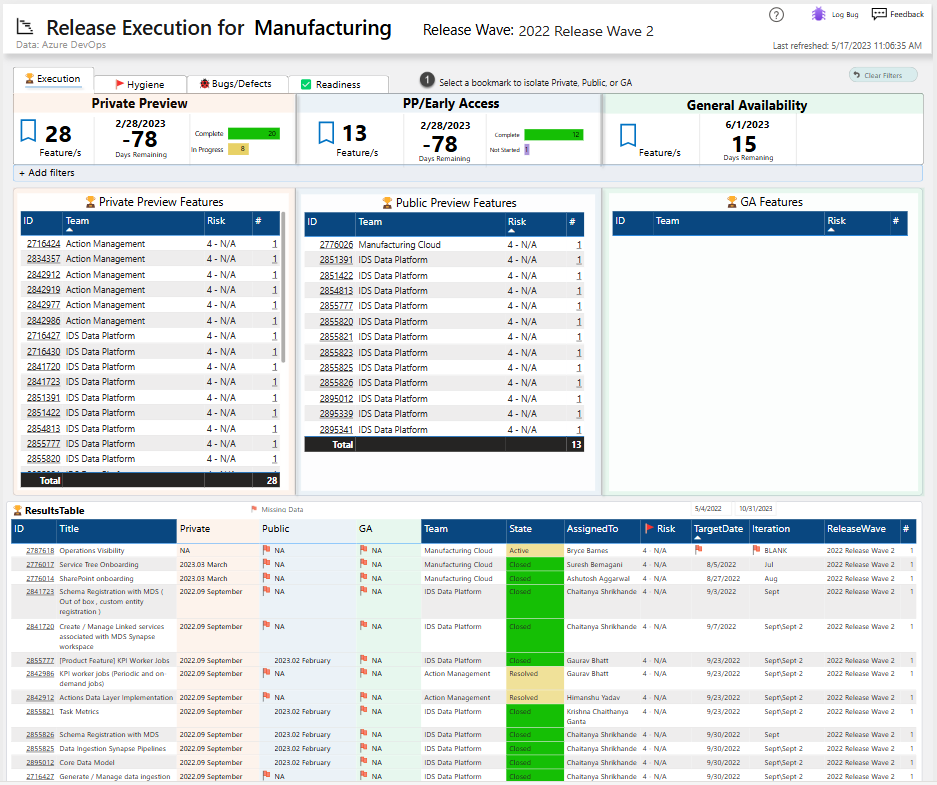This screenshot has width=937, height=785.
Task: Select the PP/Early Access bookmark icon
Action: [326, 133]
